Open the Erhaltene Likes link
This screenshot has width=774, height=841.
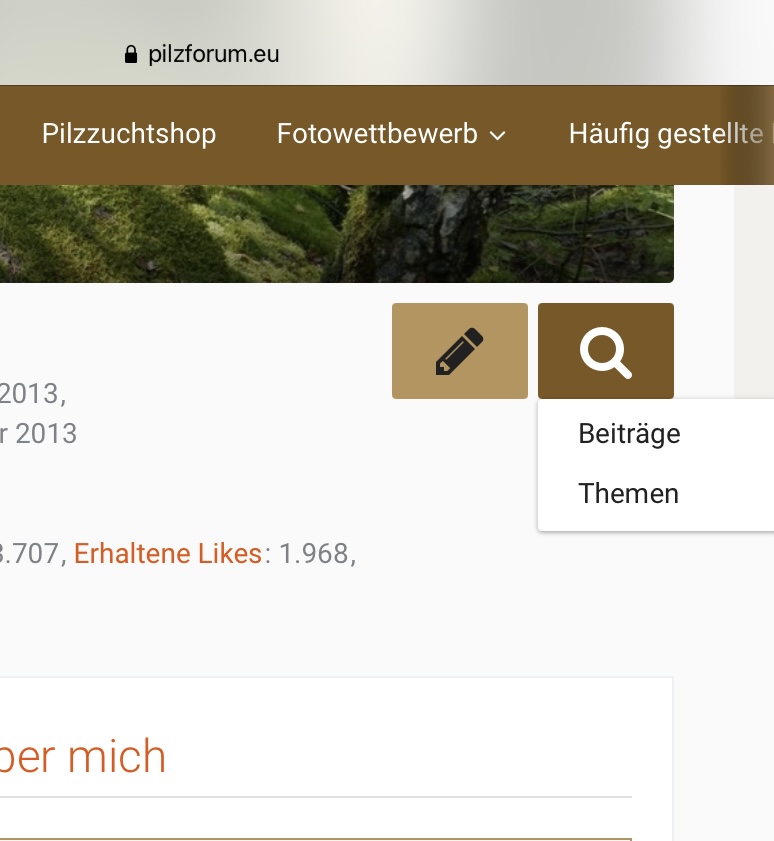click(x=167, y=554)
